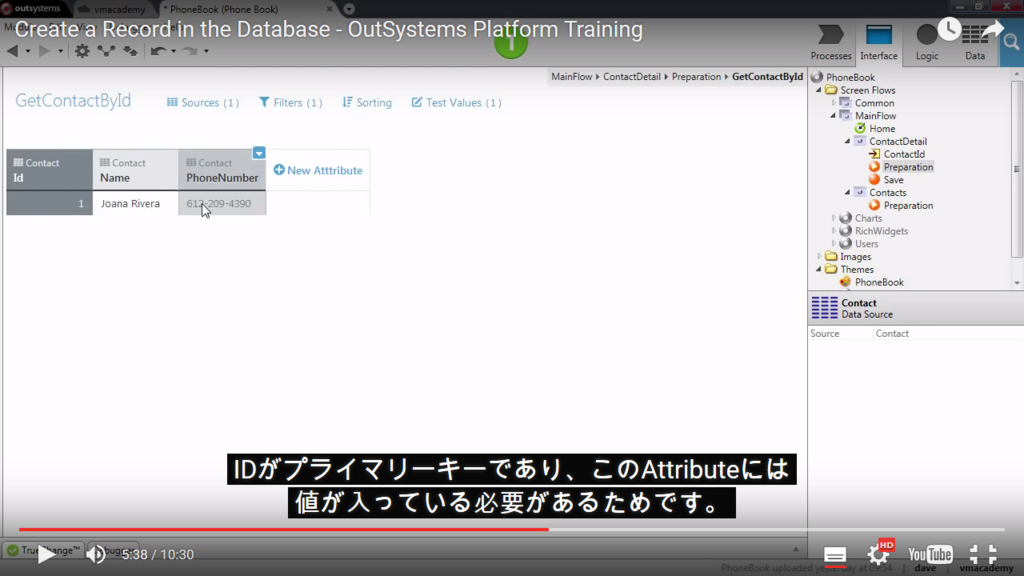Open video on YouTube logo
This screenshot has height=576, width=1024.
pyautogui.click(x=930, y=554)
